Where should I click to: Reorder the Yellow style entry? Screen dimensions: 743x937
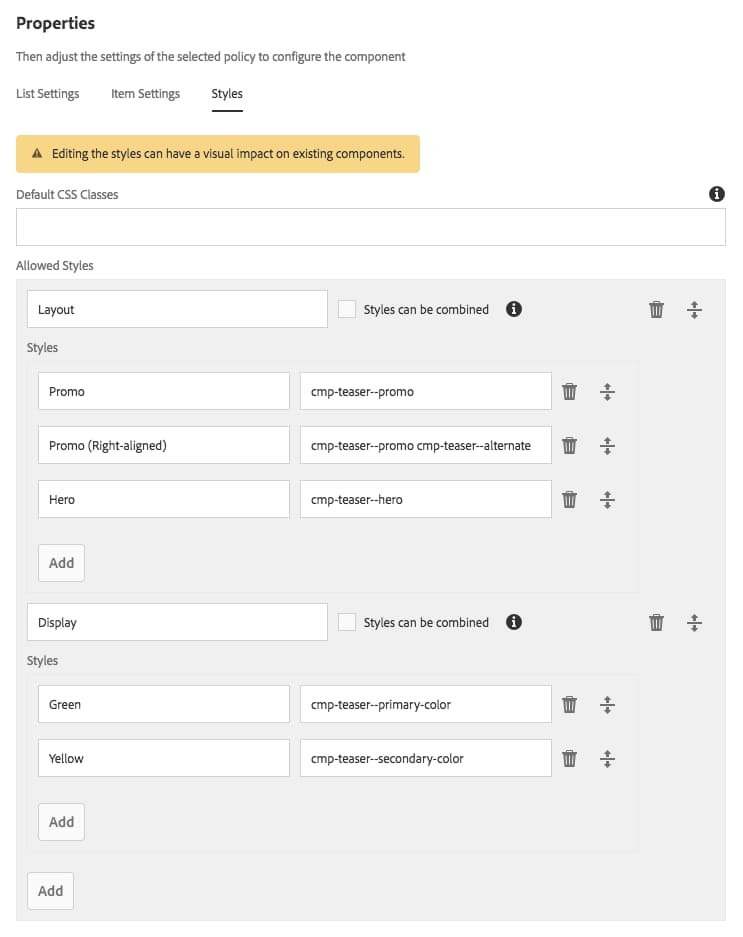coord(607,758)
